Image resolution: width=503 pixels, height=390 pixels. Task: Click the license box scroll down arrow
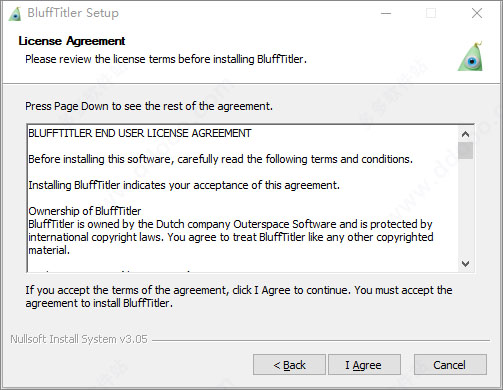tap(465, 264)
